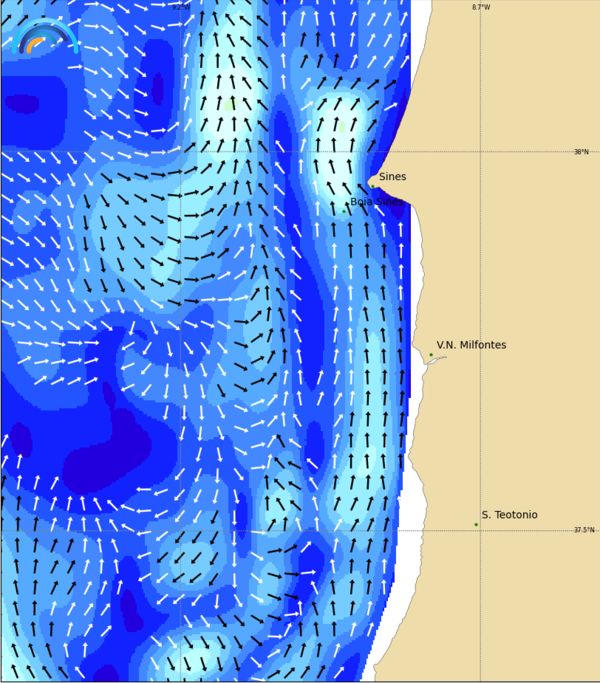Click the S. Teotonio green station marker
Image resolution: width=600 pixels, height=683 pixels.
(x=476, y=524)
